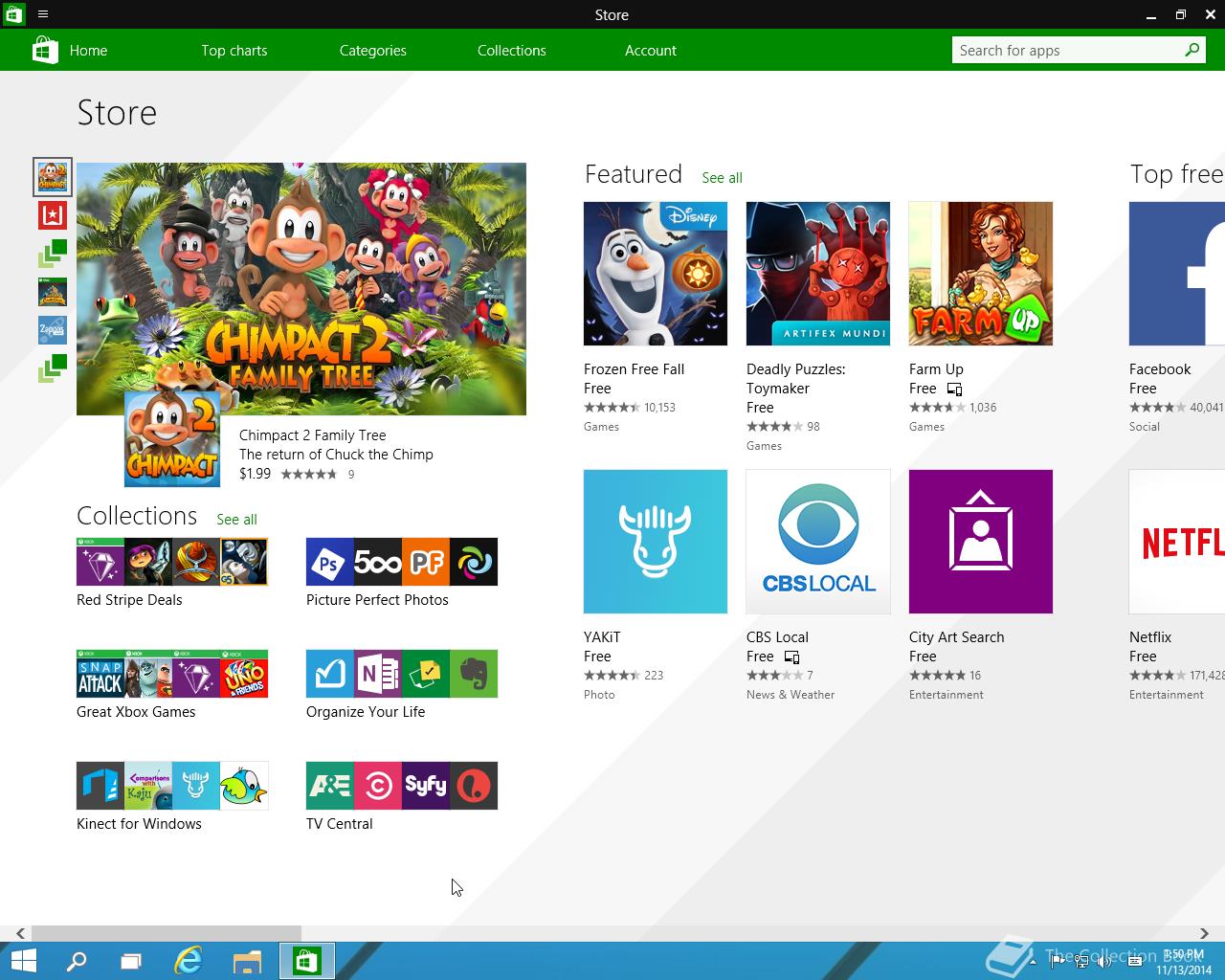Click the Frozen Free Fall title text
The image size is (1225, 980).
tap(634, 369)
